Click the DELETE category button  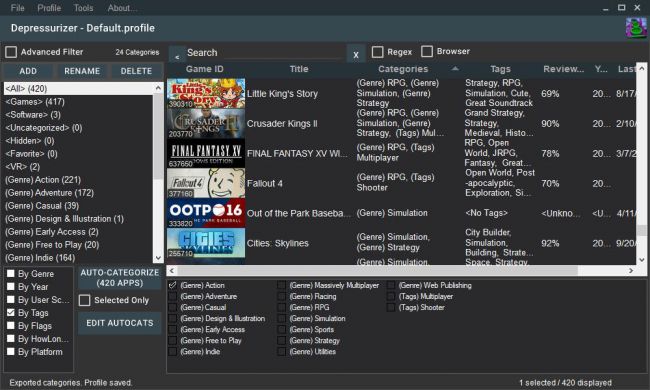tap(136, 71)
